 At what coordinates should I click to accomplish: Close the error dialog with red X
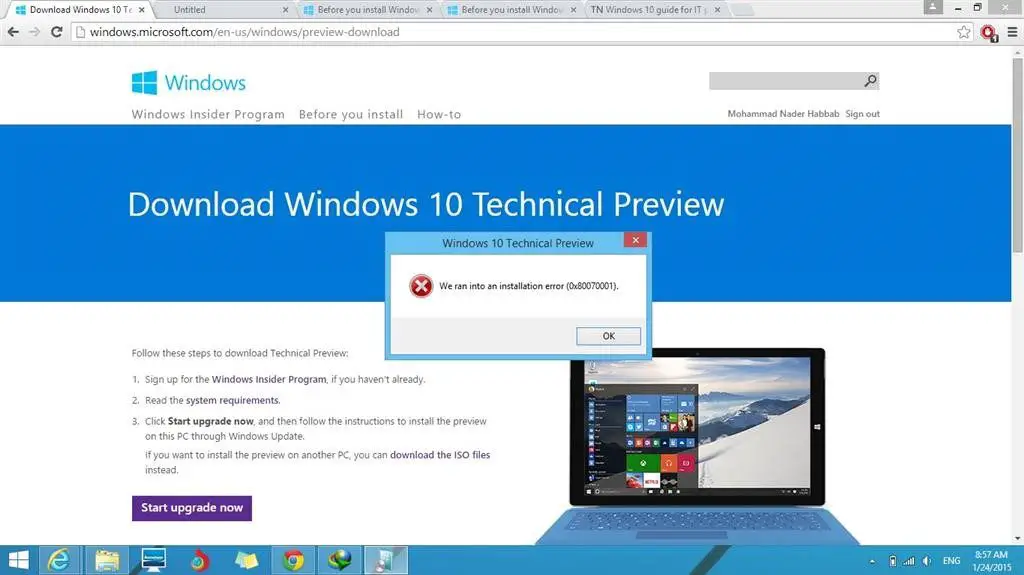tap(635, 240)
